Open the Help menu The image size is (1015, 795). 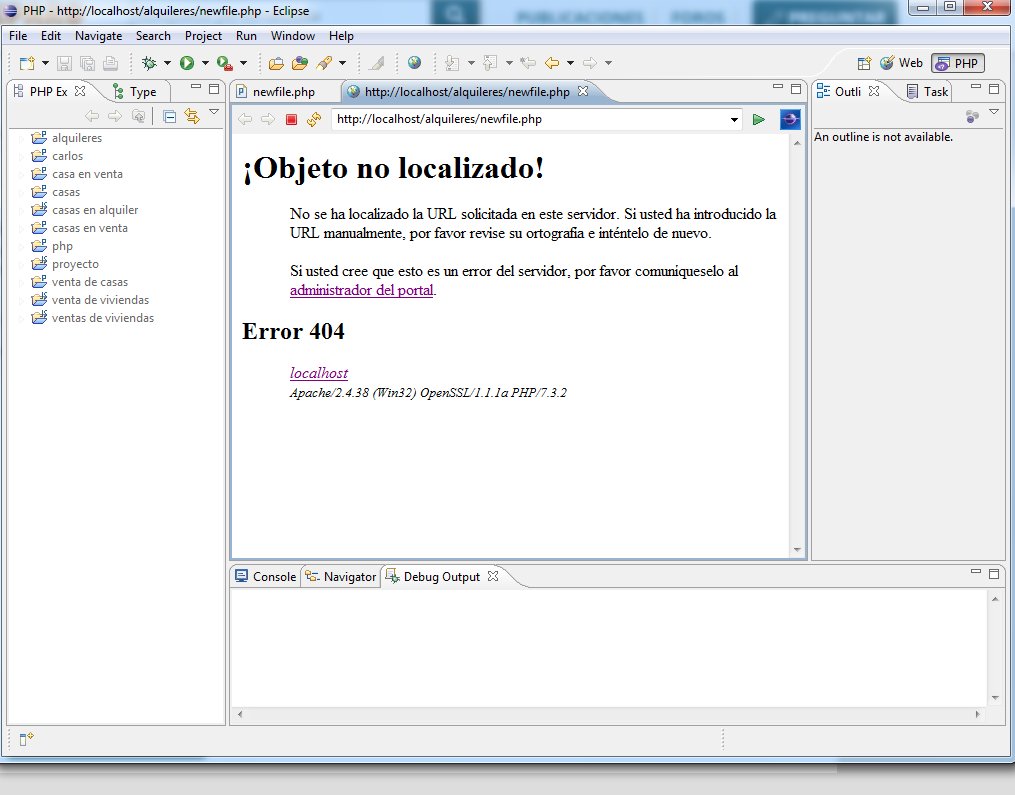click(x=341, y=36)
